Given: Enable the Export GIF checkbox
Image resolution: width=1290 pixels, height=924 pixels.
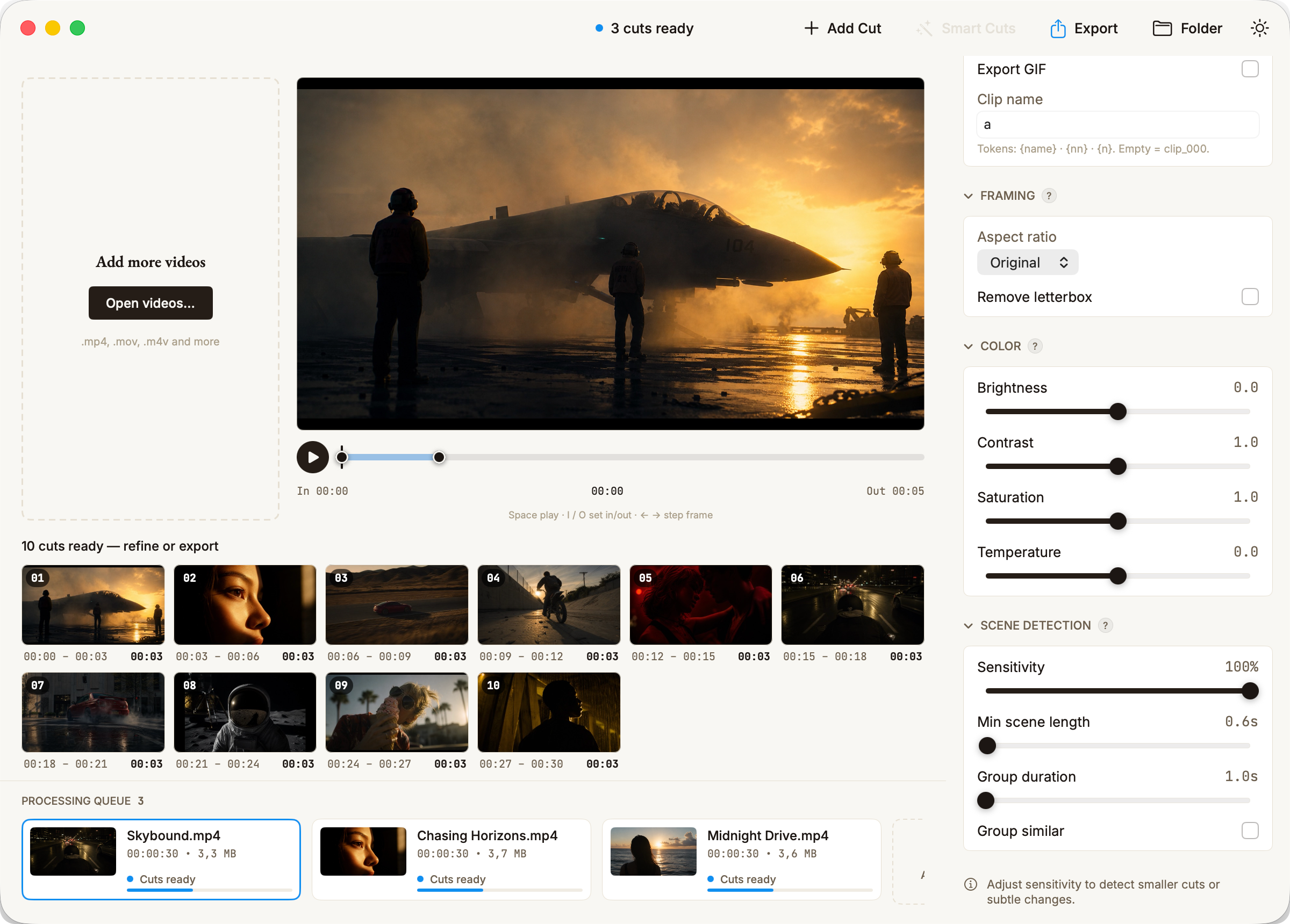Looking at the screenshot, I should point(1250,69).
